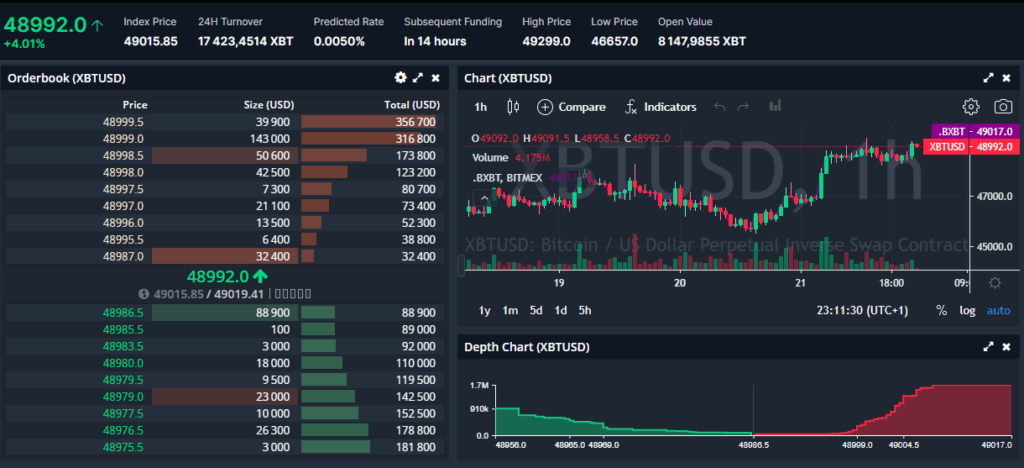Close the Orderbook panel
This screenshot has height=468, width=1024.
436,78
